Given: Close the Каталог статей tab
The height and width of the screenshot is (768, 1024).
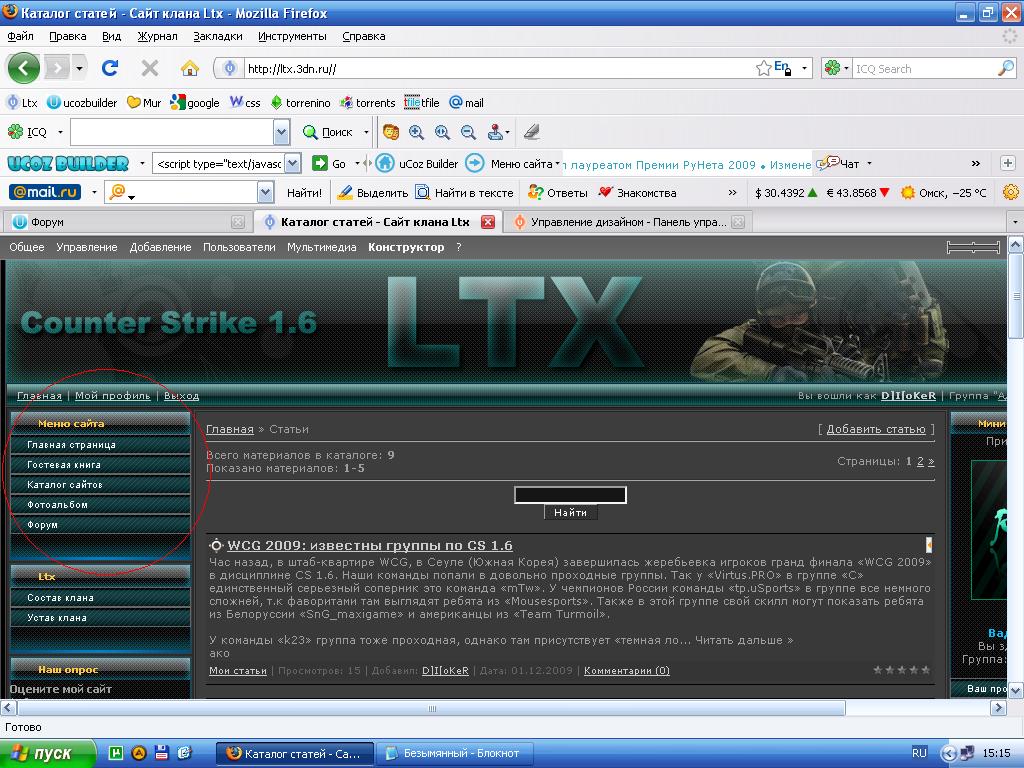Looking at the screenshot, I should 487,222.
